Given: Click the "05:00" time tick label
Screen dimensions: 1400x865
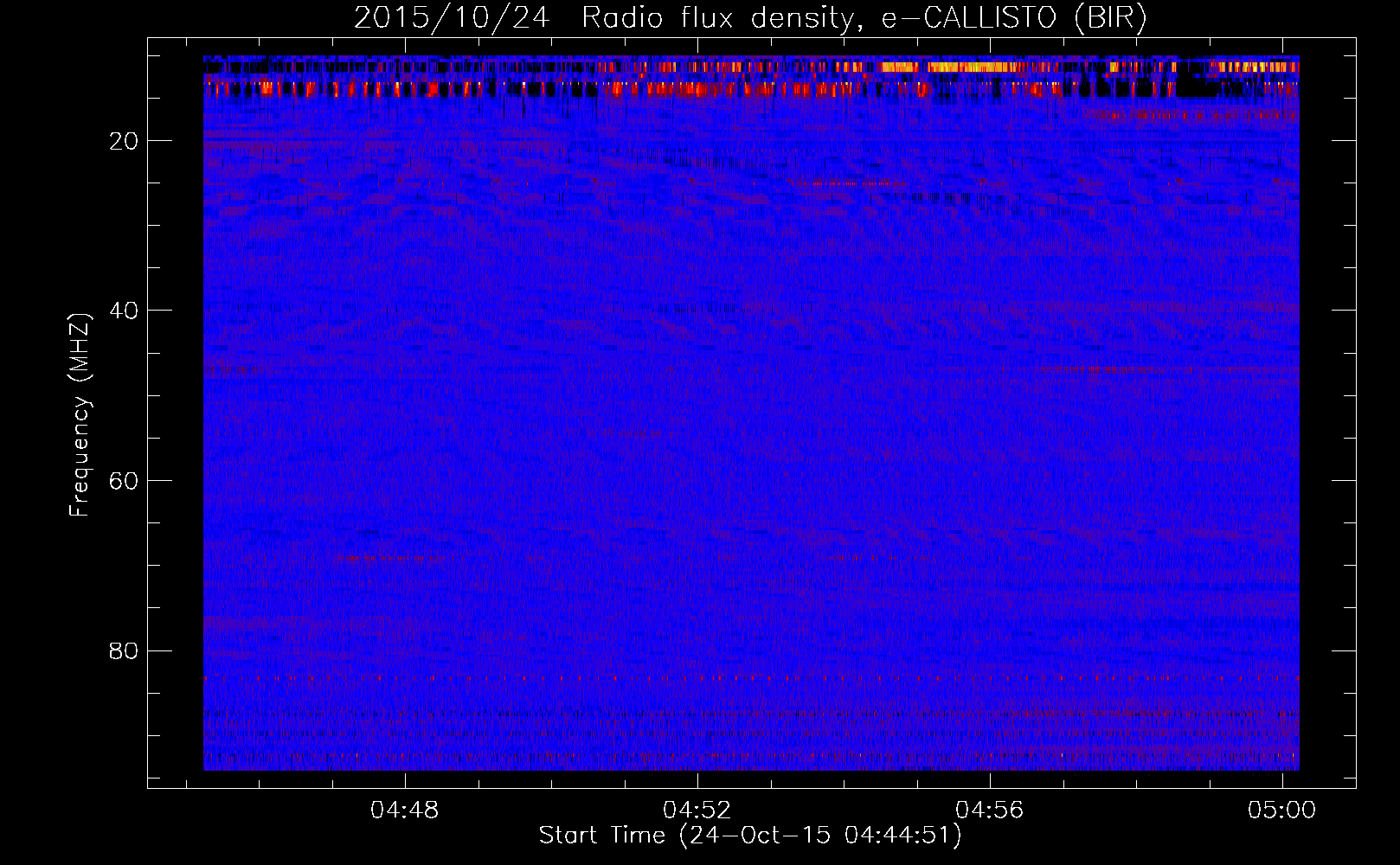Looking at the screenshot, I should click(x=1281, y=811).
